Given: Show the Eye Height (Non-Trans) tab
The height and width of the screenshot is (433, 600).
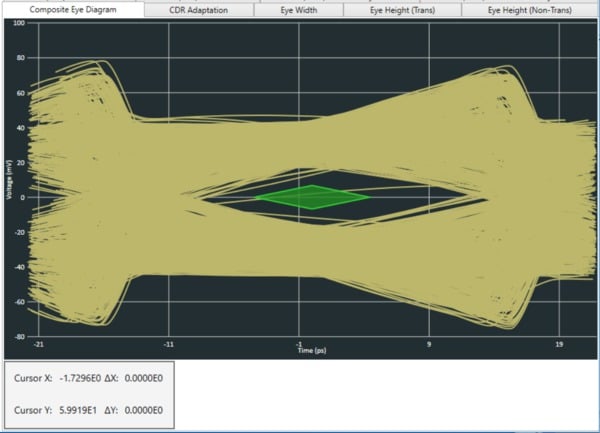Looking at the screenshot, I should click(531, 10).
